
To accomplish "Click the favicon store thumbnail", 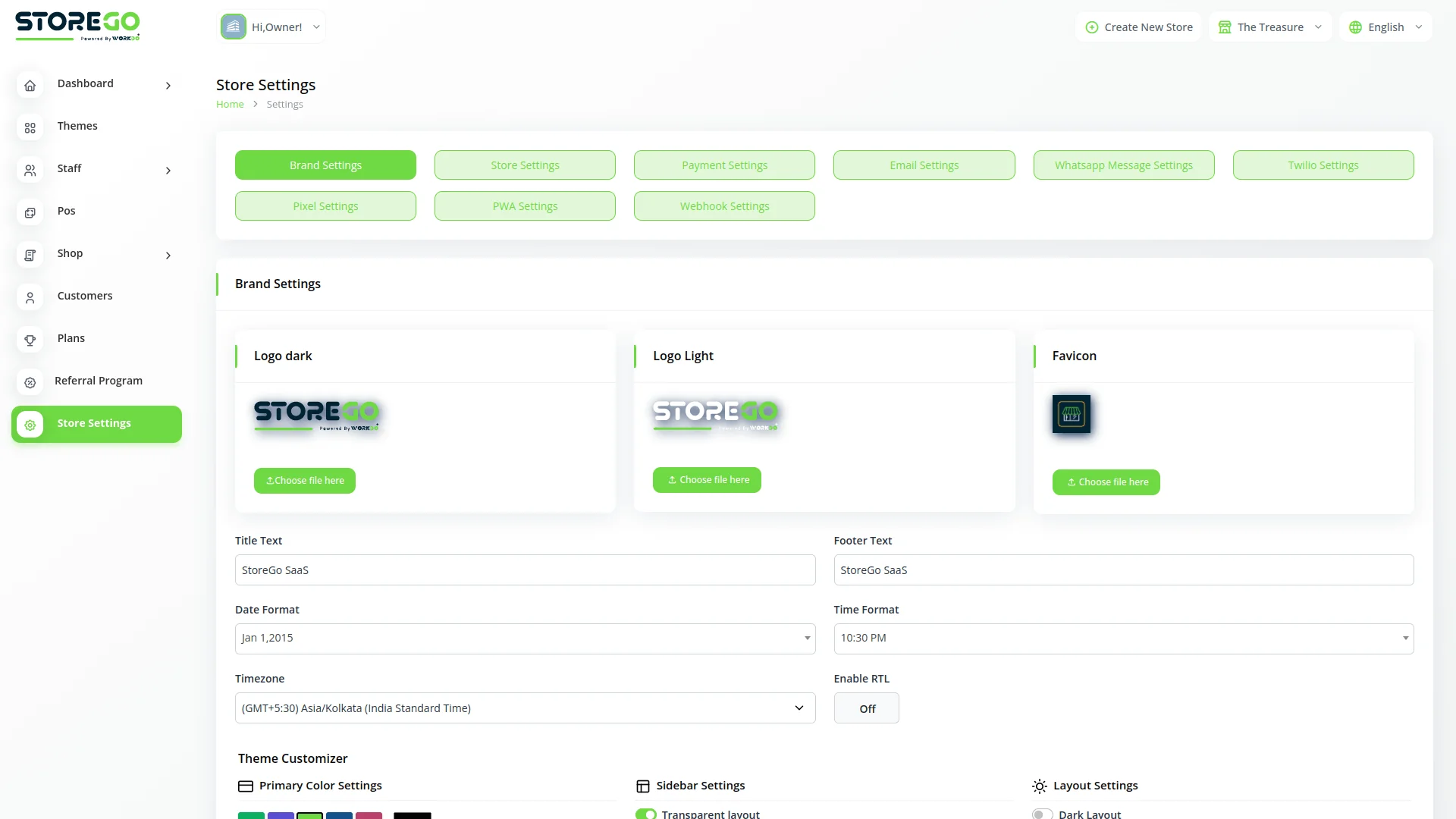I will click(1071, 414).
